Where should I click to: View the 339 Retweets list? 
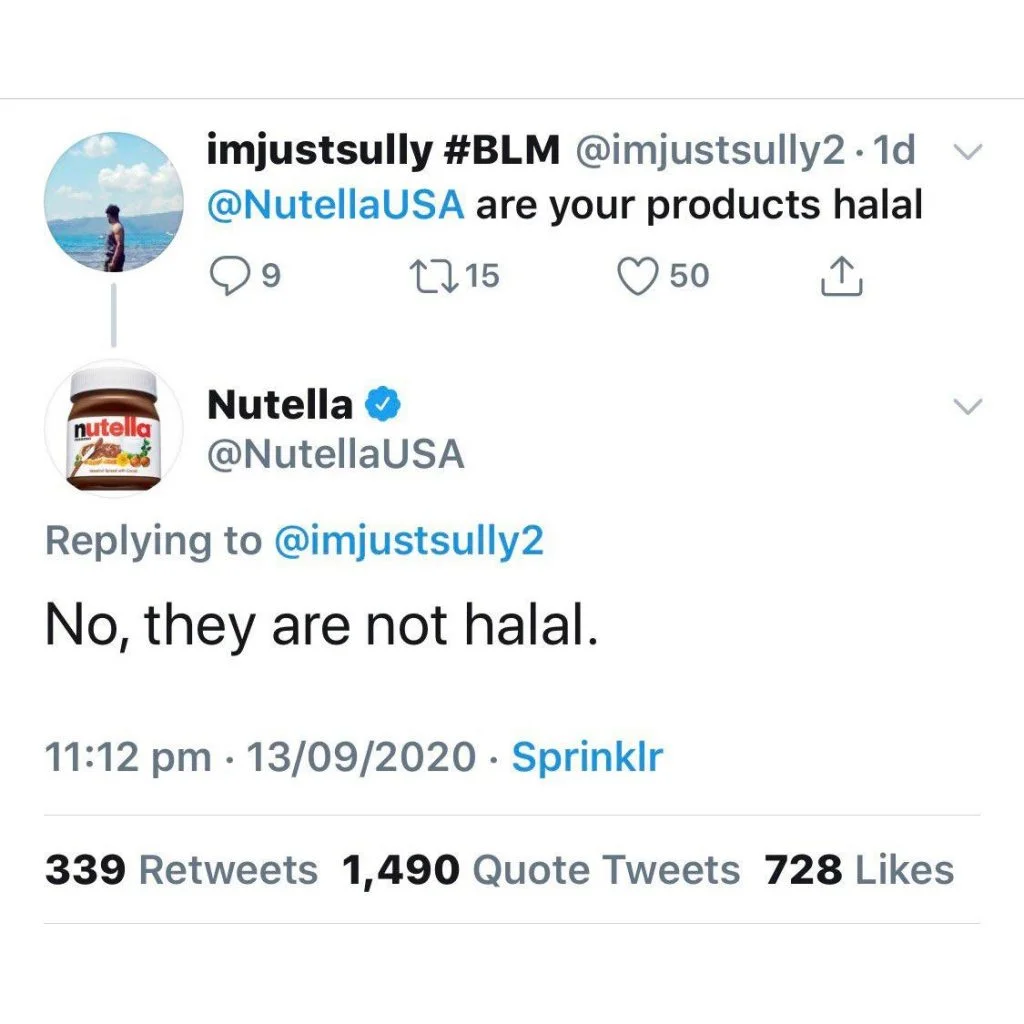(181, 870)
